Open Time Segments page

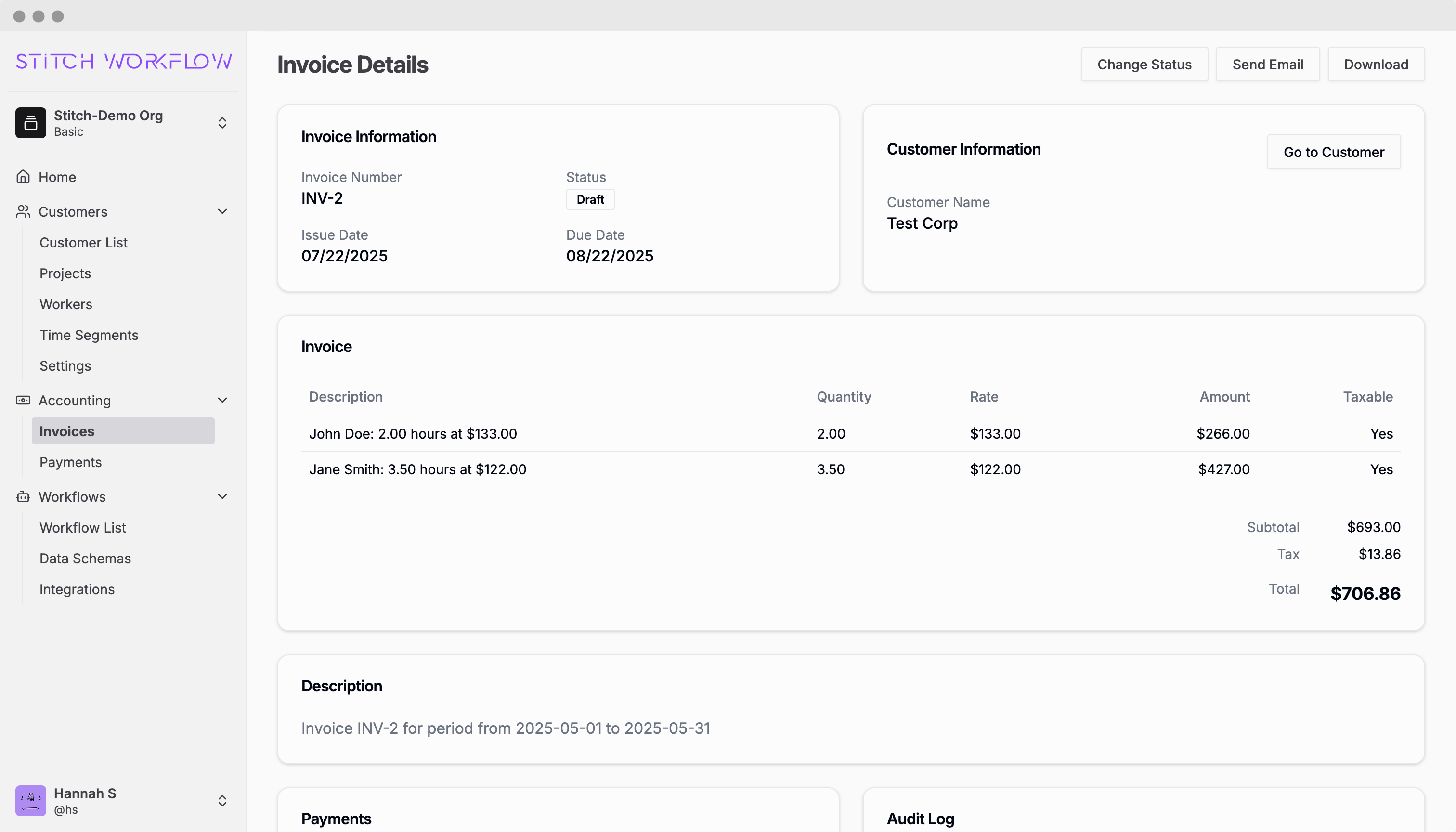[89, 335]
